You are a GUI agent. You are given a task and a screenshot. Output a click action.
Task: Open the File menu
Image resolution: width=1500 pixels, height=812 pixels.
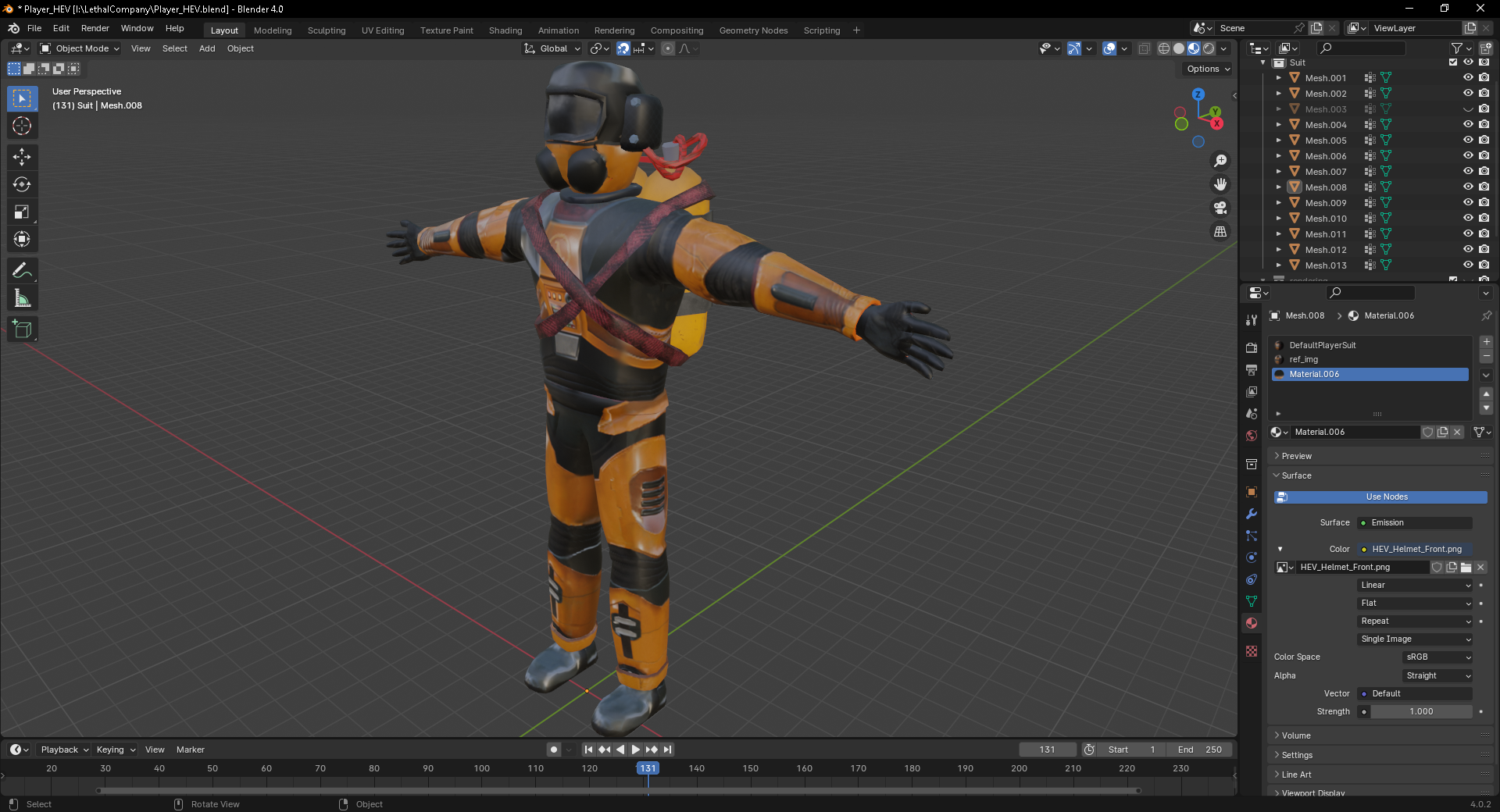click(x=34, y=28)
